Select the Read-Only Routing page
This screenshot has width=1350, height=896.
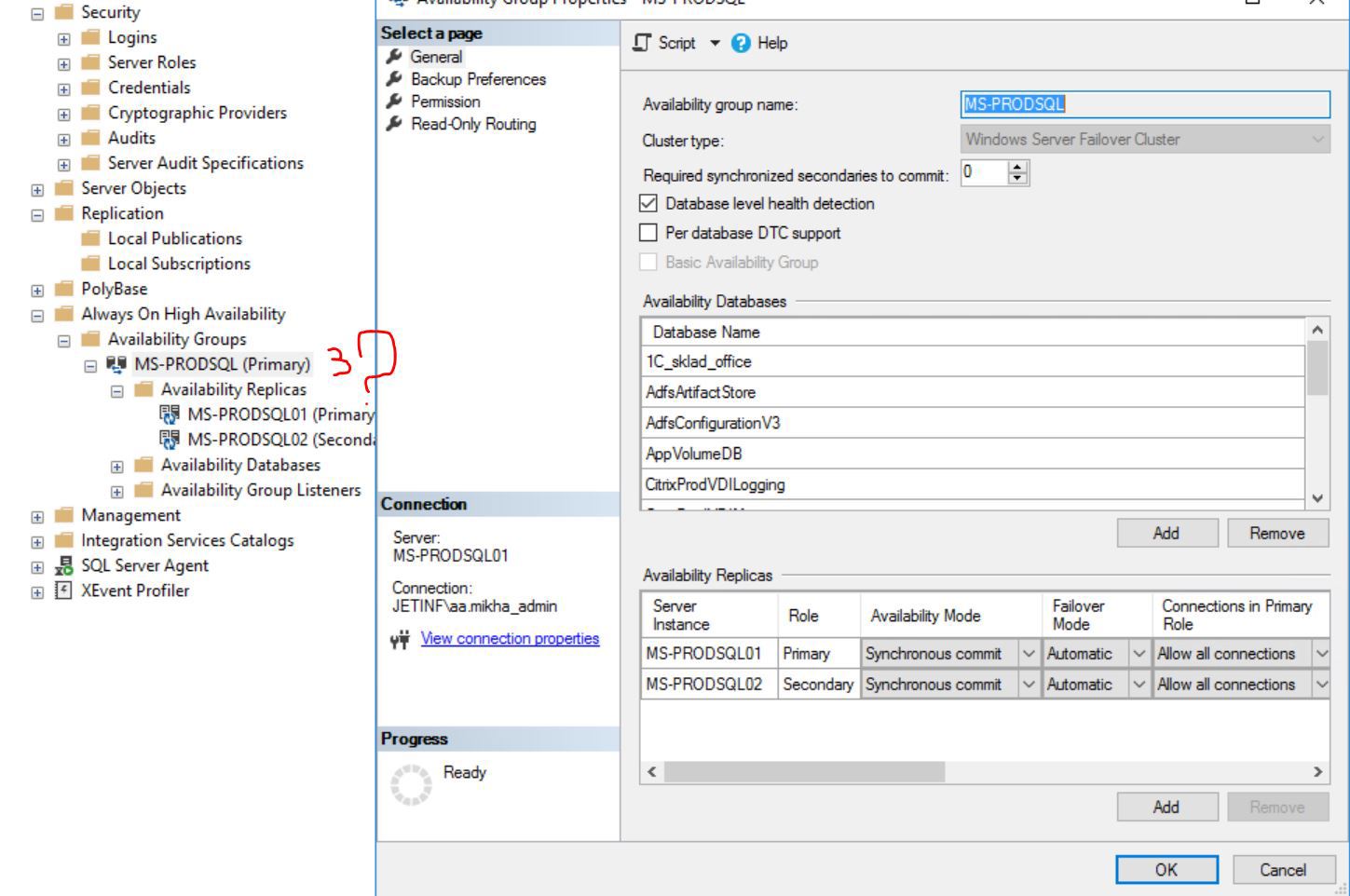472,124
